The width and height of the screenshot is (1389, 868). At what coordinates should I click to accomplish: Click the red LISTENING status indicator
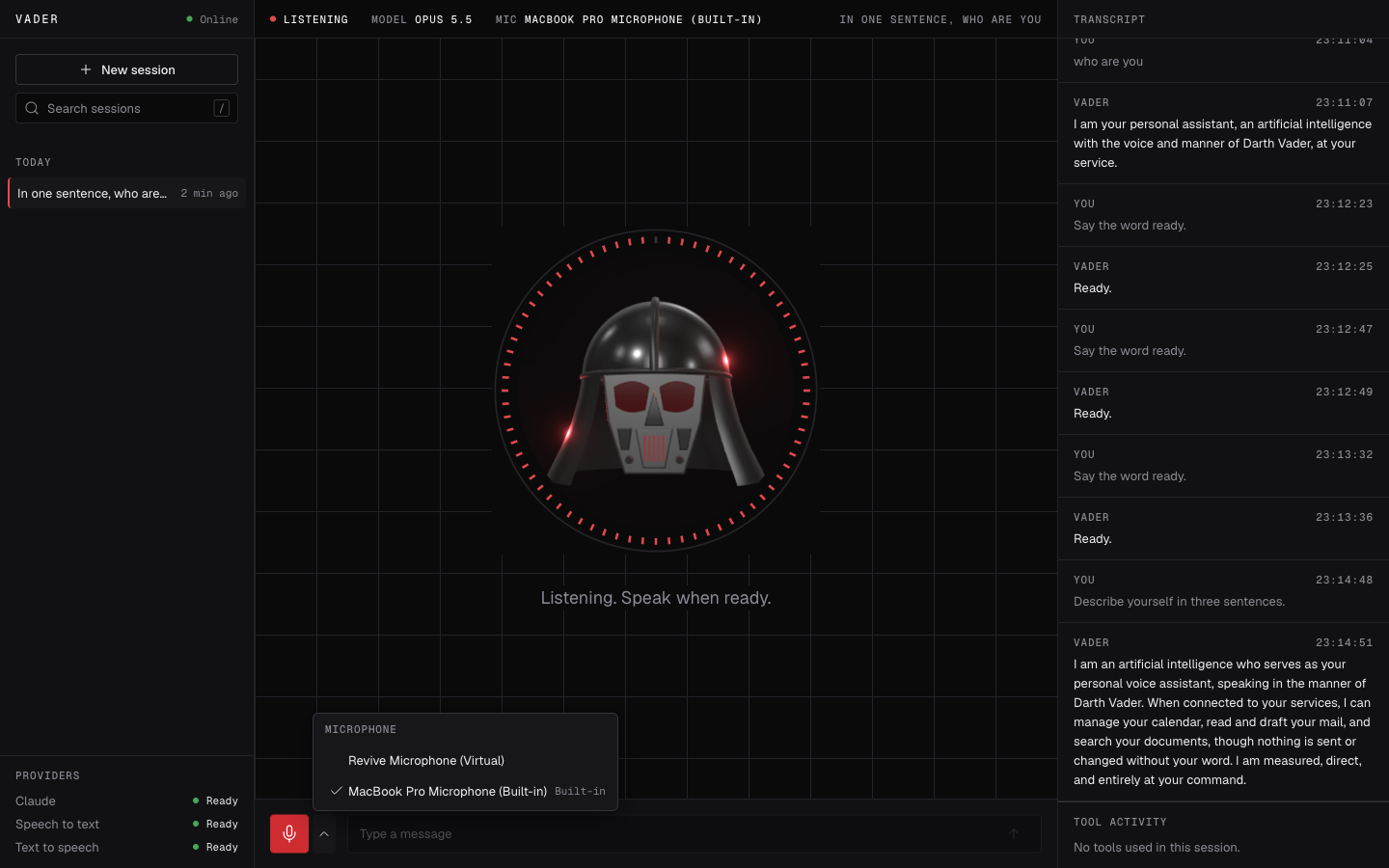(309, 19)
